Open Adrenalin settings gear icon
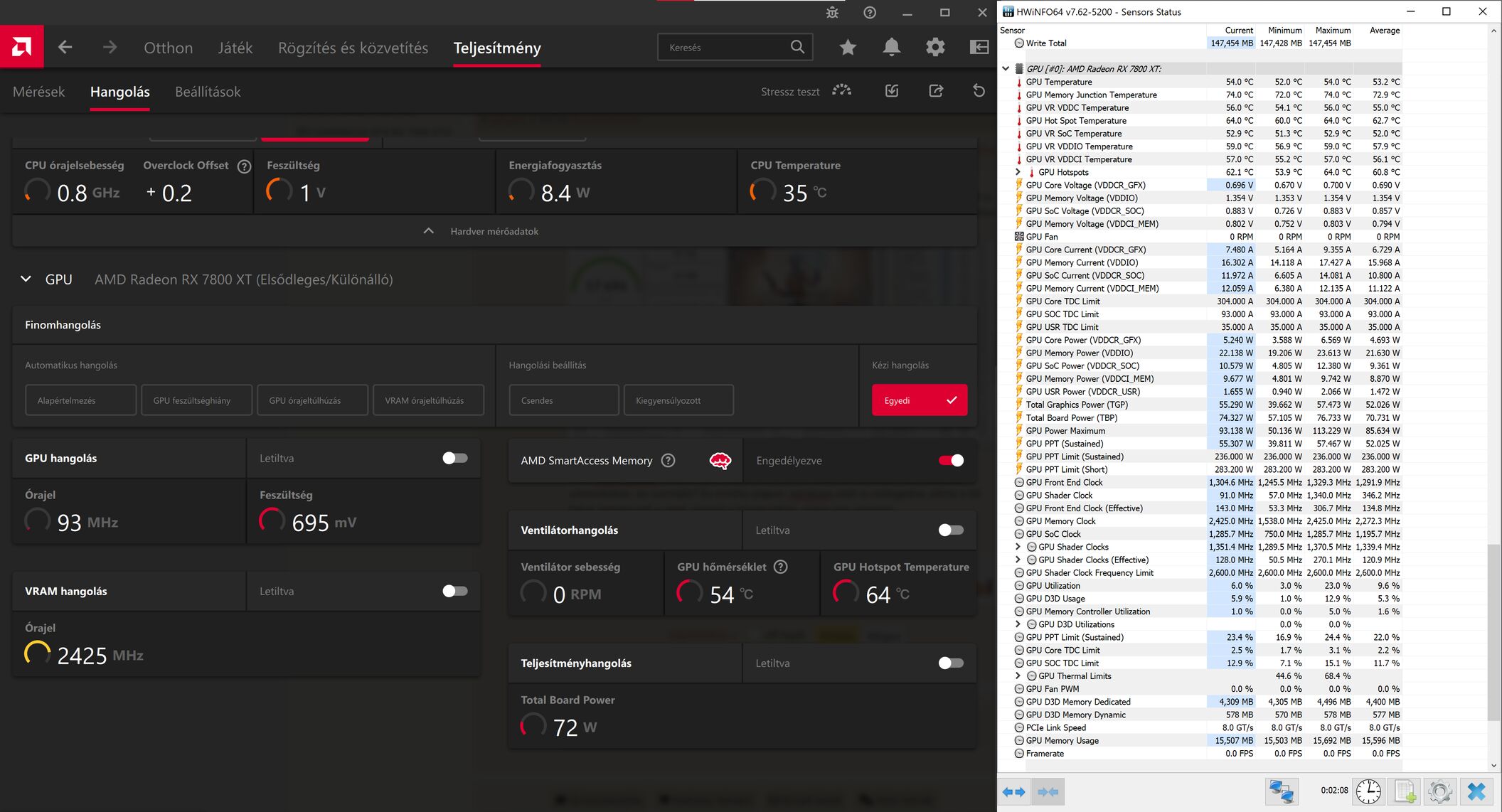 (x=935, y=48)
